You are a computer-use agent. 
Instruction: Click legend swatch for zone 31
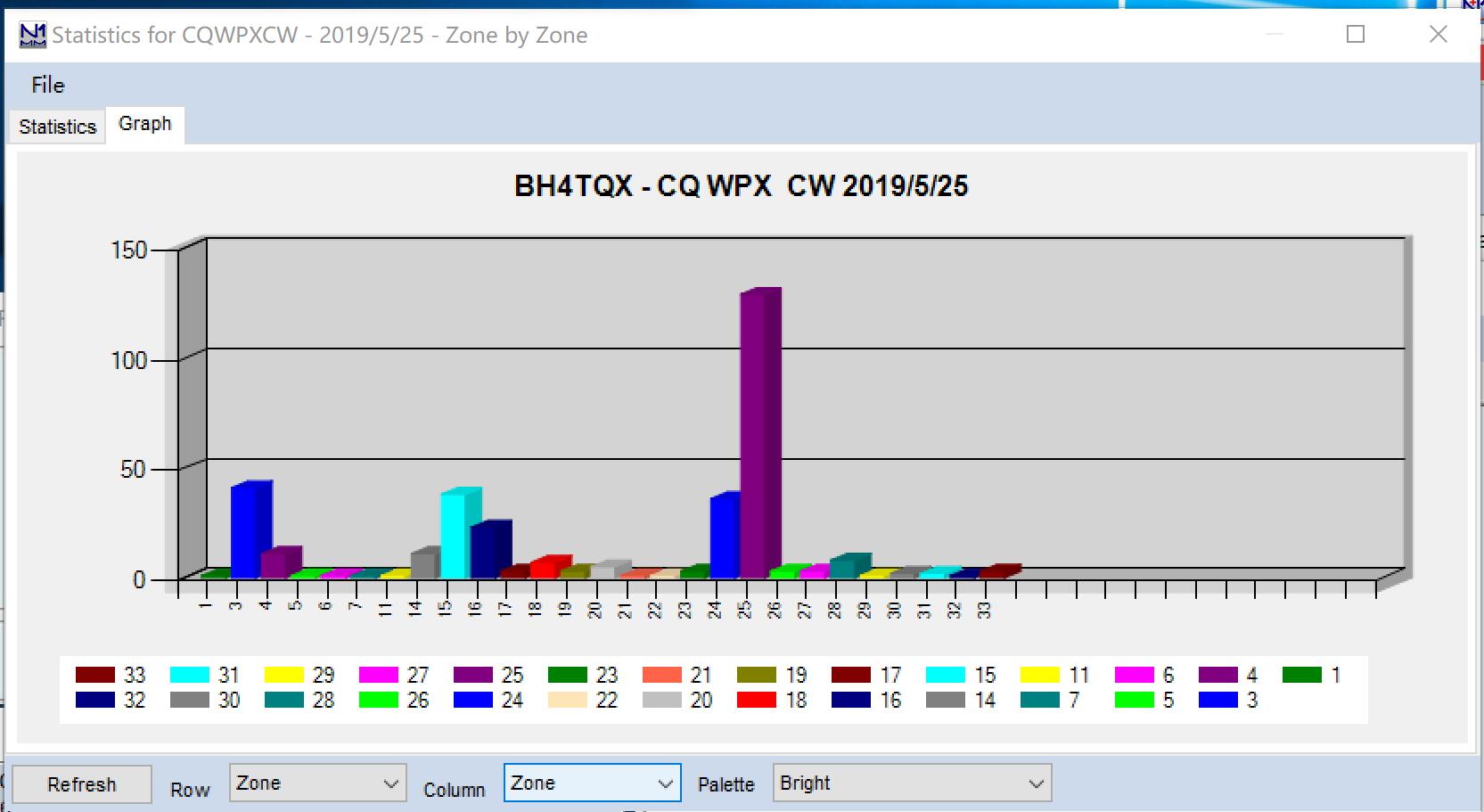[x=190, y=675]
